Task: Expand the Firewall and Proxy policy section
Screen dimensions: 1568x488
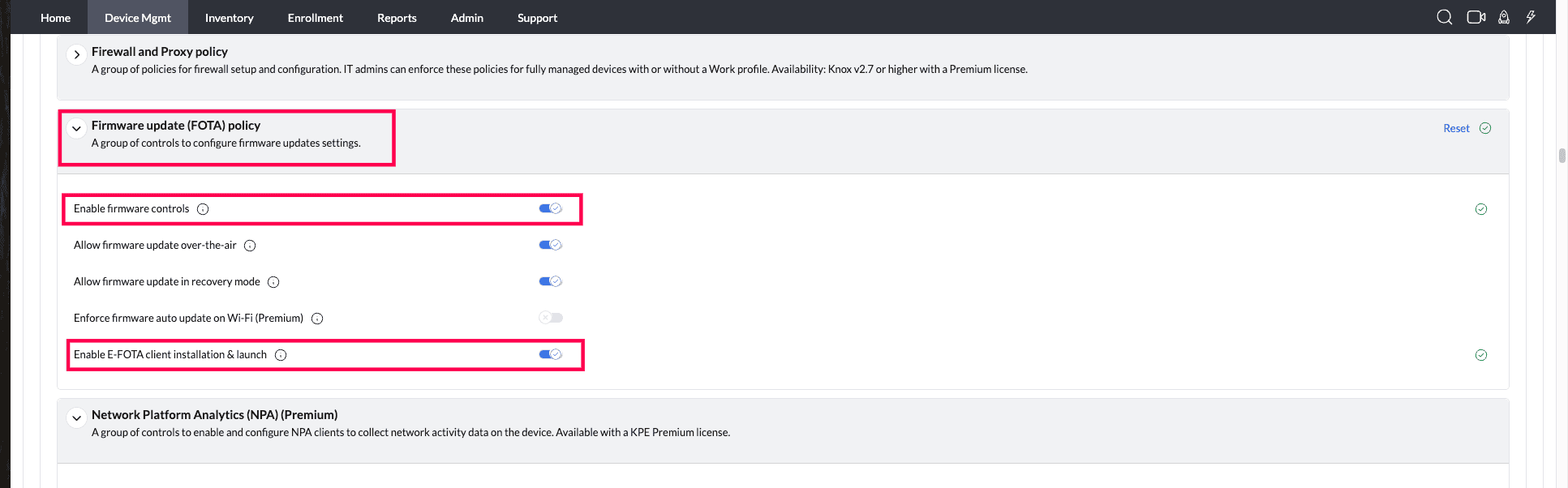Action: pyautogui.click(x=76, y=54)
